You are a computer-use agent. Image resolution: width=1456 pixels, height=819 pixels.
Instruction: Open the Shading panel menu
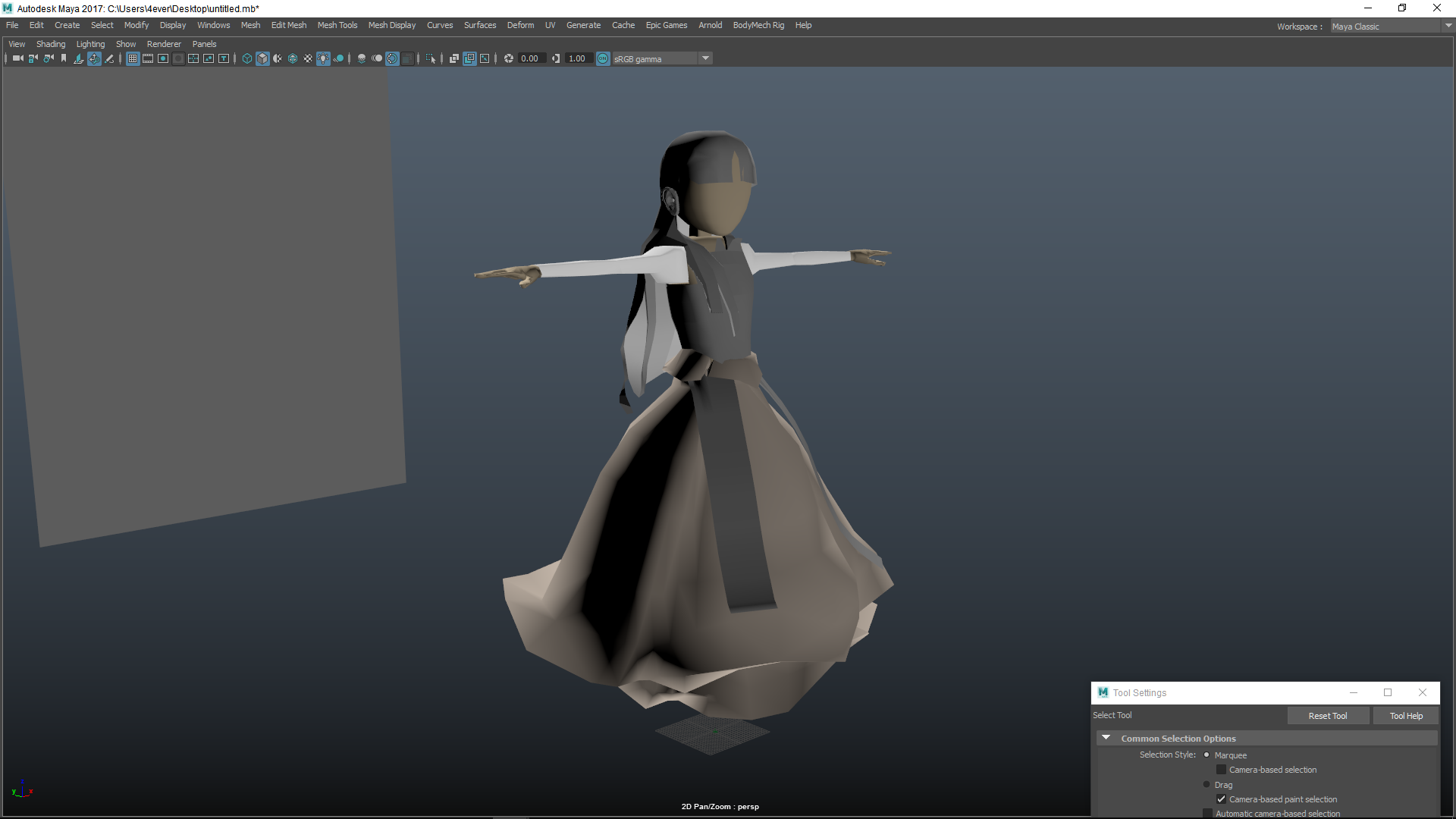[x=51, y=44]
